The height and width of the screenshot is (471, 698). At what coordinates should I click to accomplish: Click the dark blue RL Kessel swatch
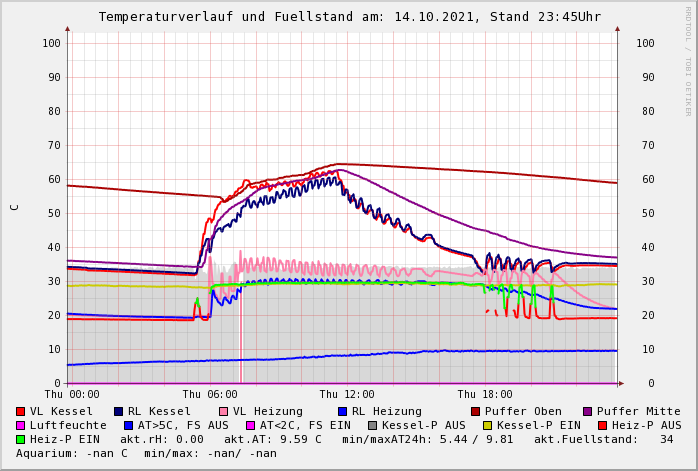[118, 411]
